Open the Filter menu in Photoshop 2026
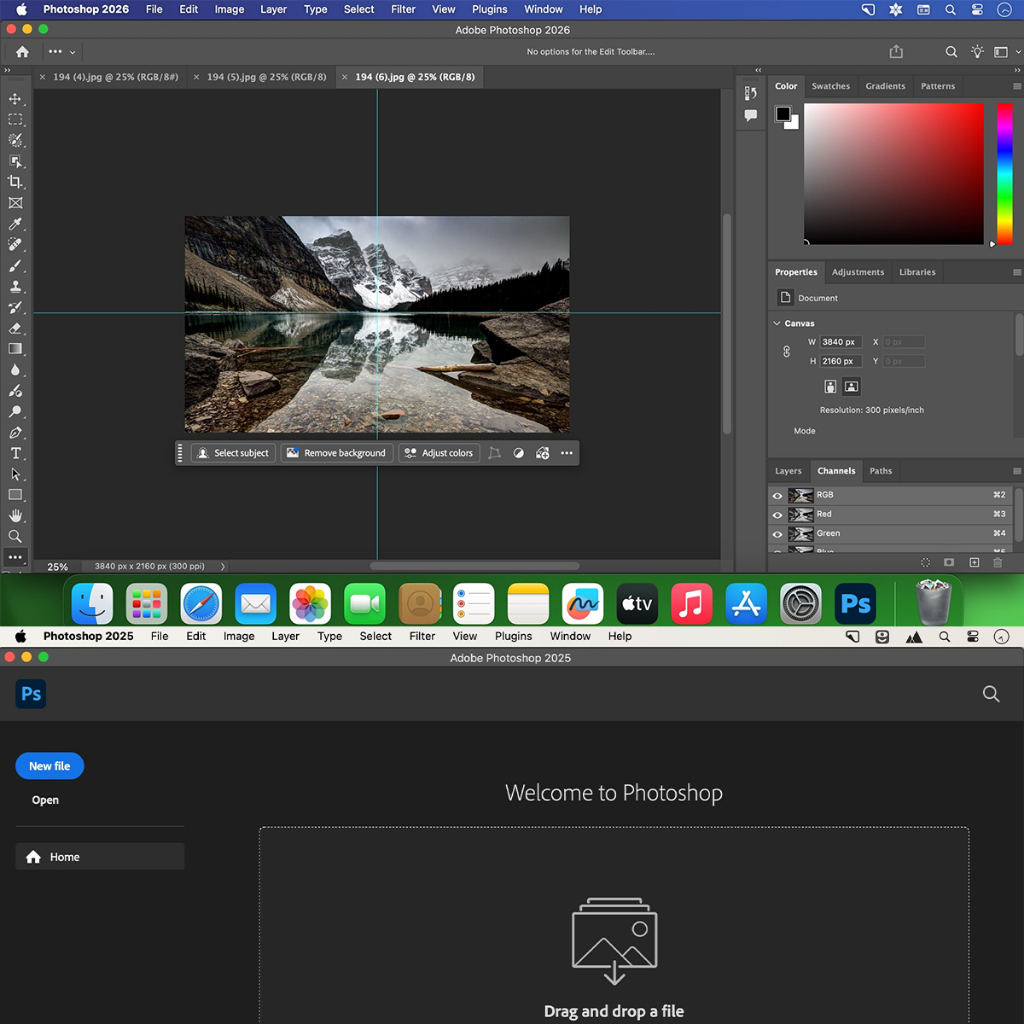Screen dimensions: 1024x1024 403,9
